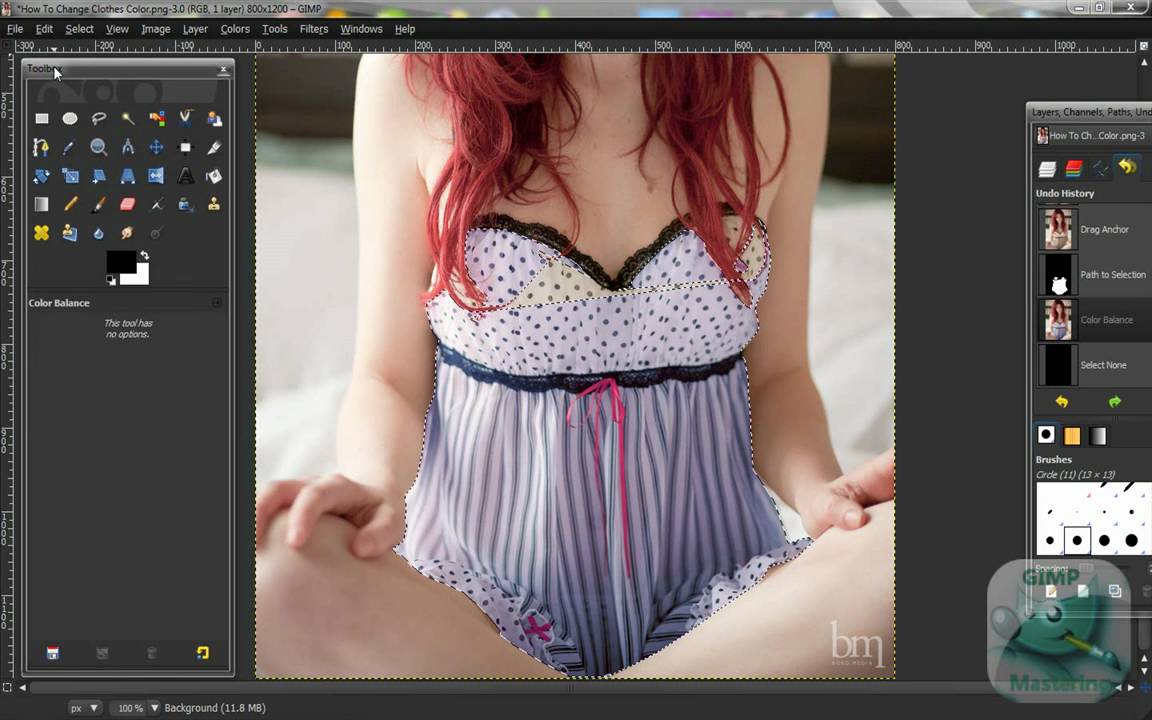Save tool options in Toolbox bottom
The image size is (1152, 720).
(x=53, y=653)
